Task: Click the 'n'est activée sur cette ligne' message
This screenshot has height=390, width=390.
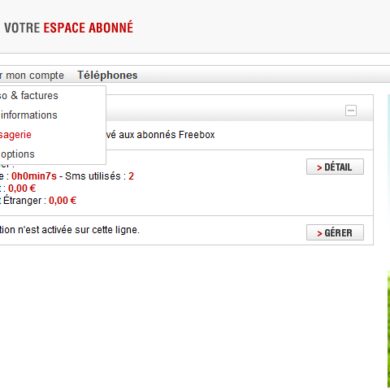Action: pyautogui.click(x=69, y=230)
